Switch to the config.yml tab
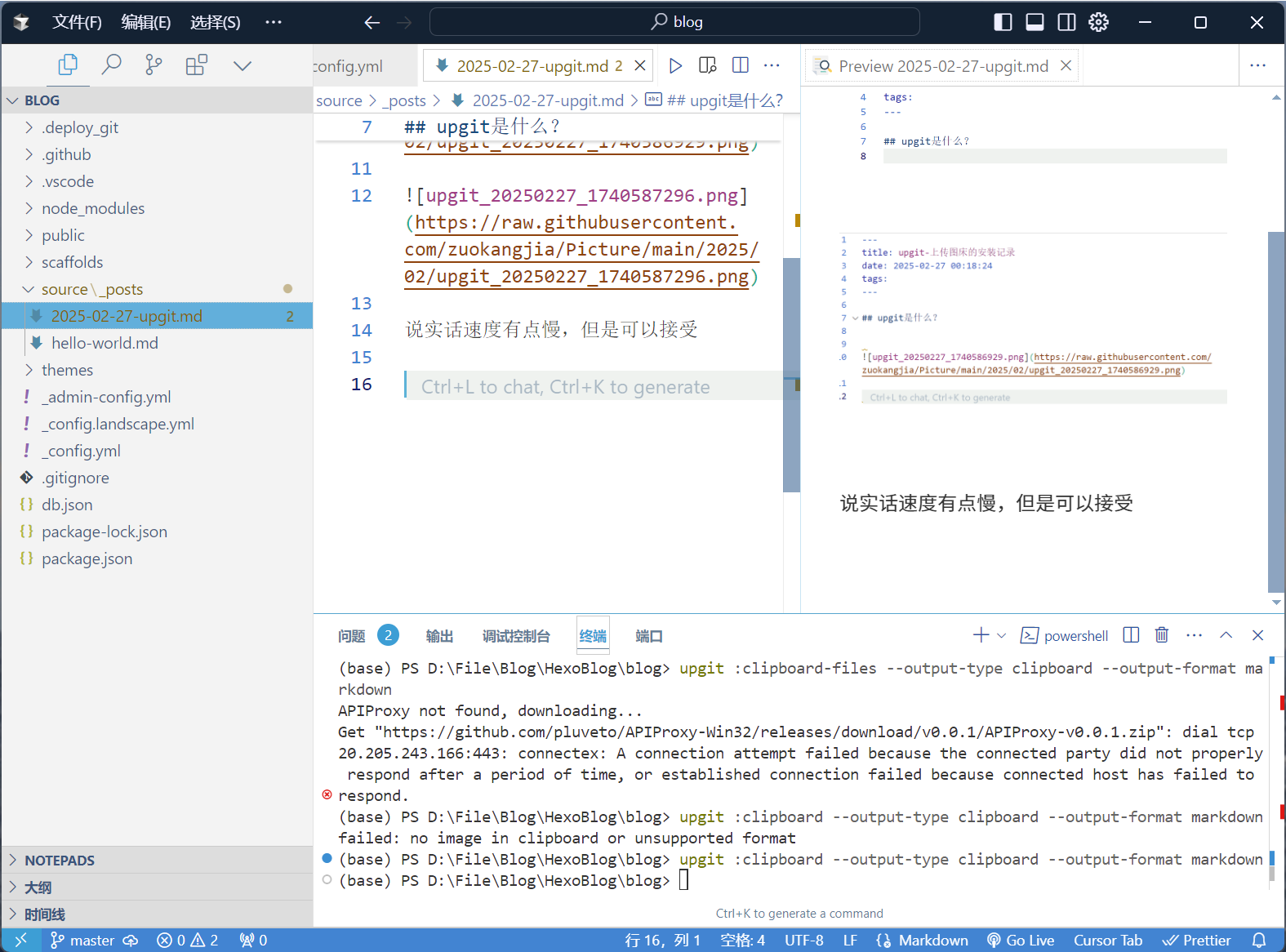Image resolution: width=1286 pixels, height=952 pixels. click(x=348, y=66)
